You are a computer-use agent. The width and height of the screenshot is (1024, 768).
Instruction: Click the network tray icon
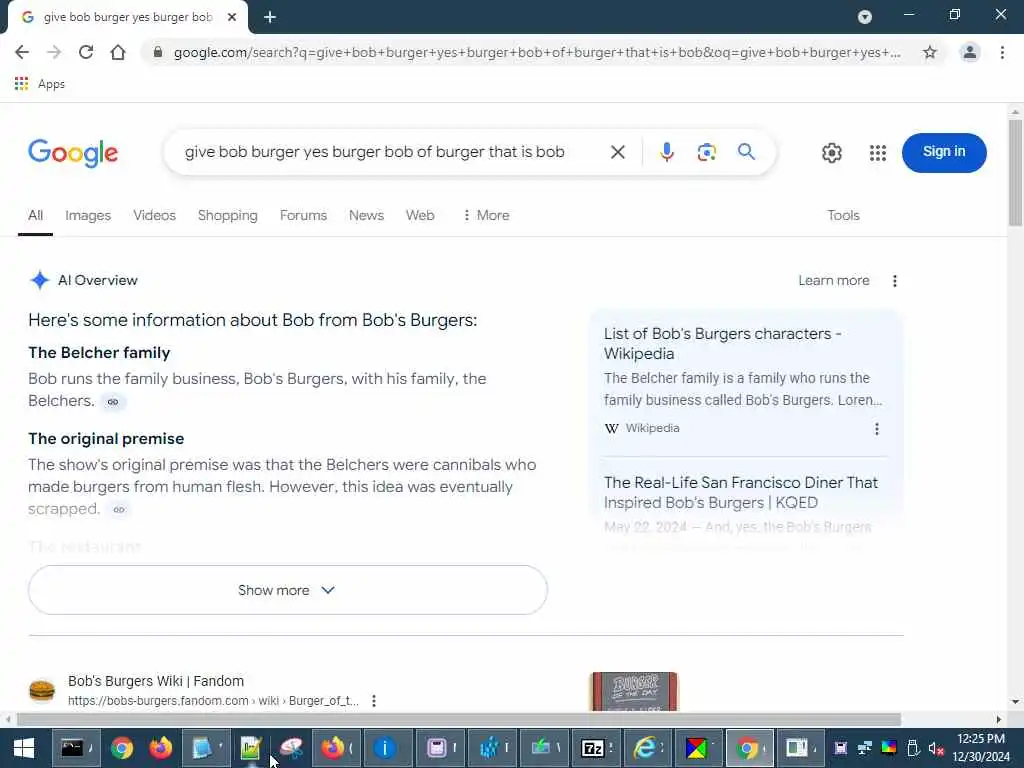[x=865, y=748]
